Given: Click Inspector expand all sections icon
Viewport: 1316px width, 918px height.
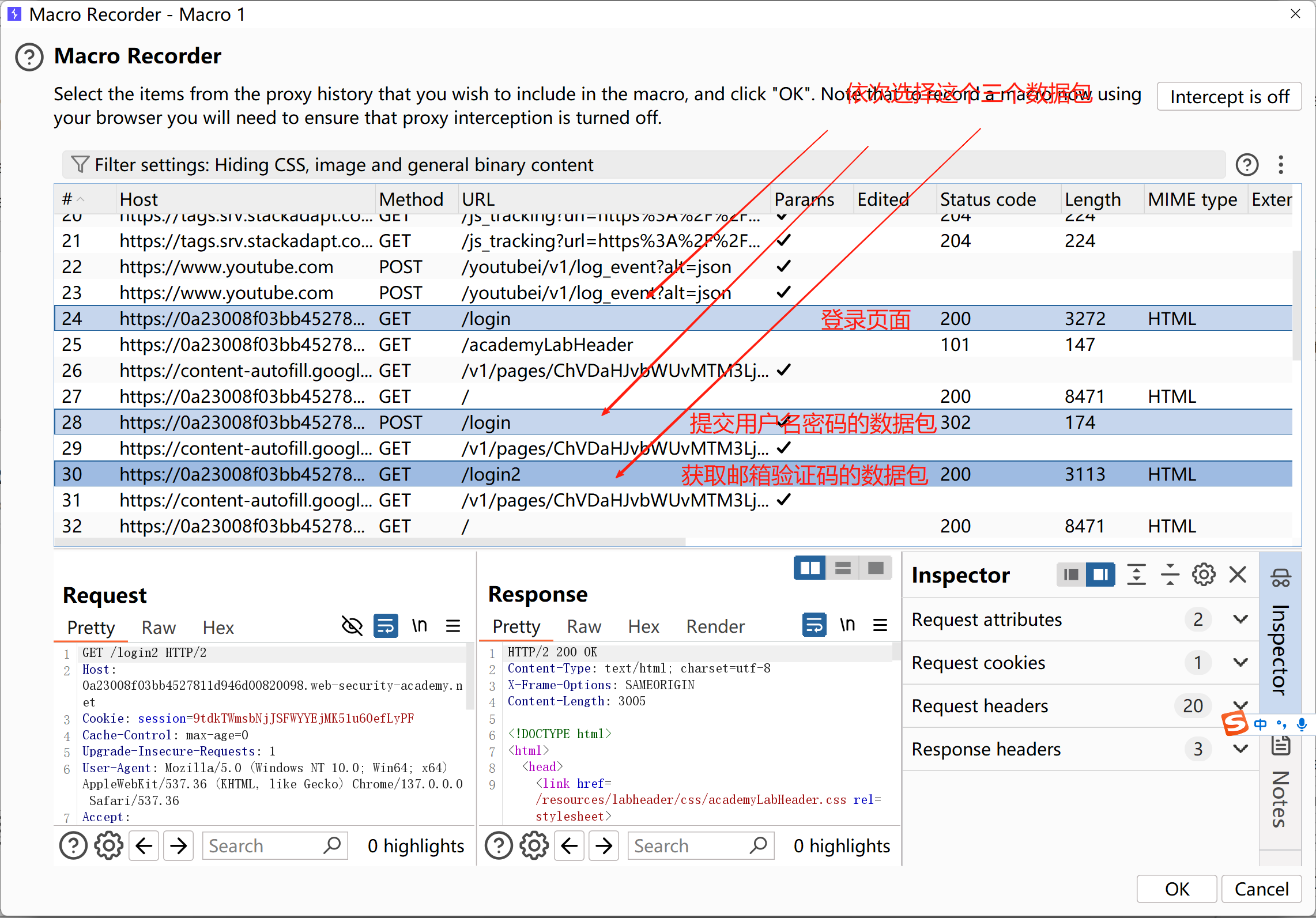Looking at the screenshot, I should pyautogui.click(x=1136, y=575).
